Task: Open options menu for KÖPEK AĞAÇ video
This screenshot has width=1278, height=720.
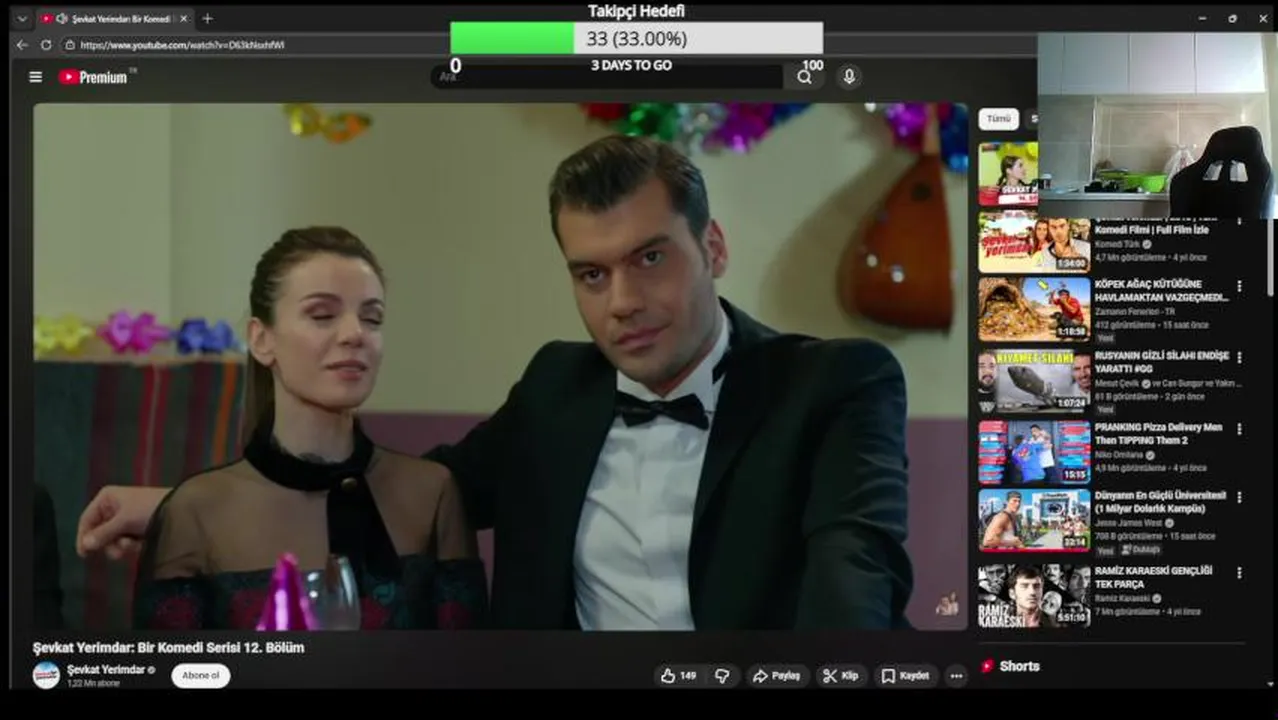Action: pyautogui.click(x=1239, y=286)
